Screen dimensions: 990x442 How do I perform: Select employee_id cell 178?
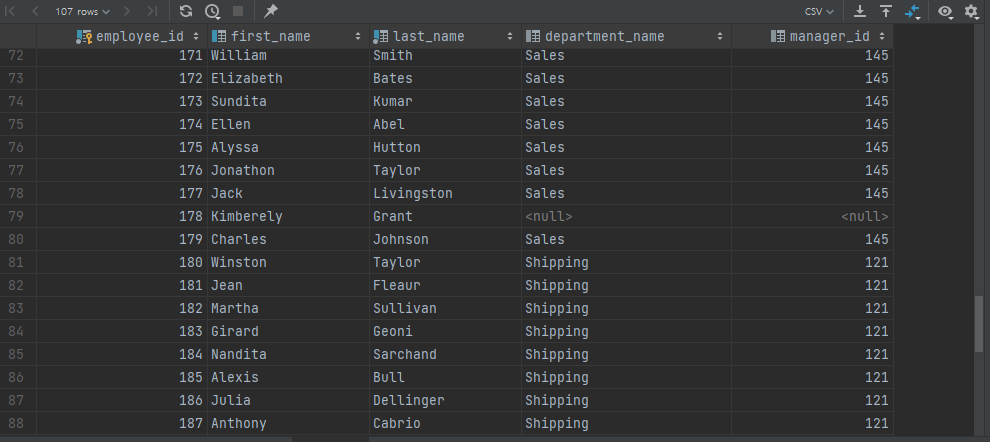[x=122, y=217]
